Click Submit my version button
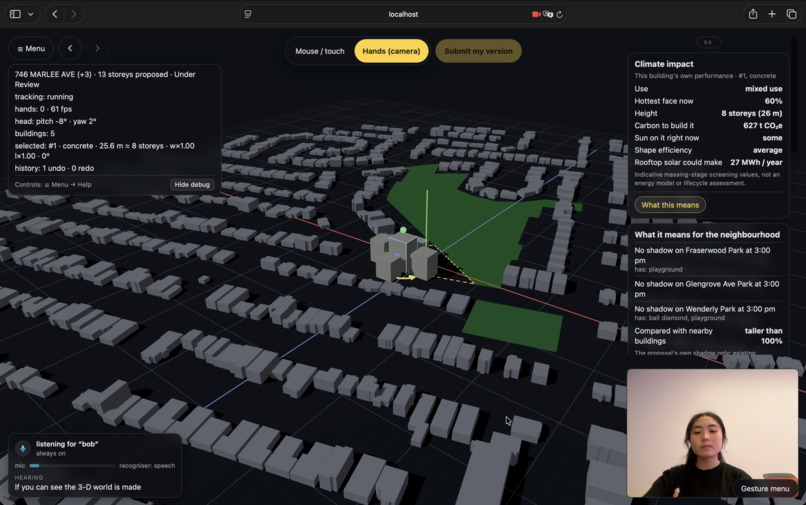Screen dimensions: 806x505 coord(478,51)
